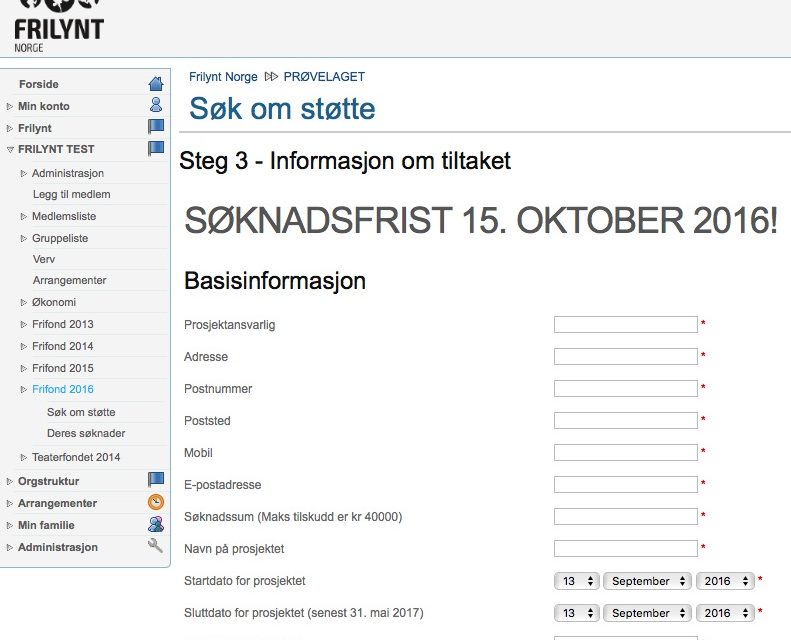Open the start date day dropdown
791x640 pixels.
coord(577,581)
